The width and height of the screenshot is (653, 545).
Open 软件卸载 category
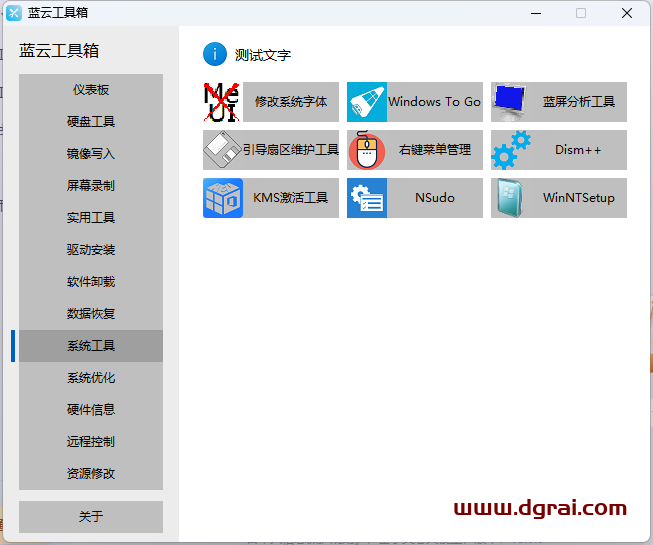coord(91,282)
